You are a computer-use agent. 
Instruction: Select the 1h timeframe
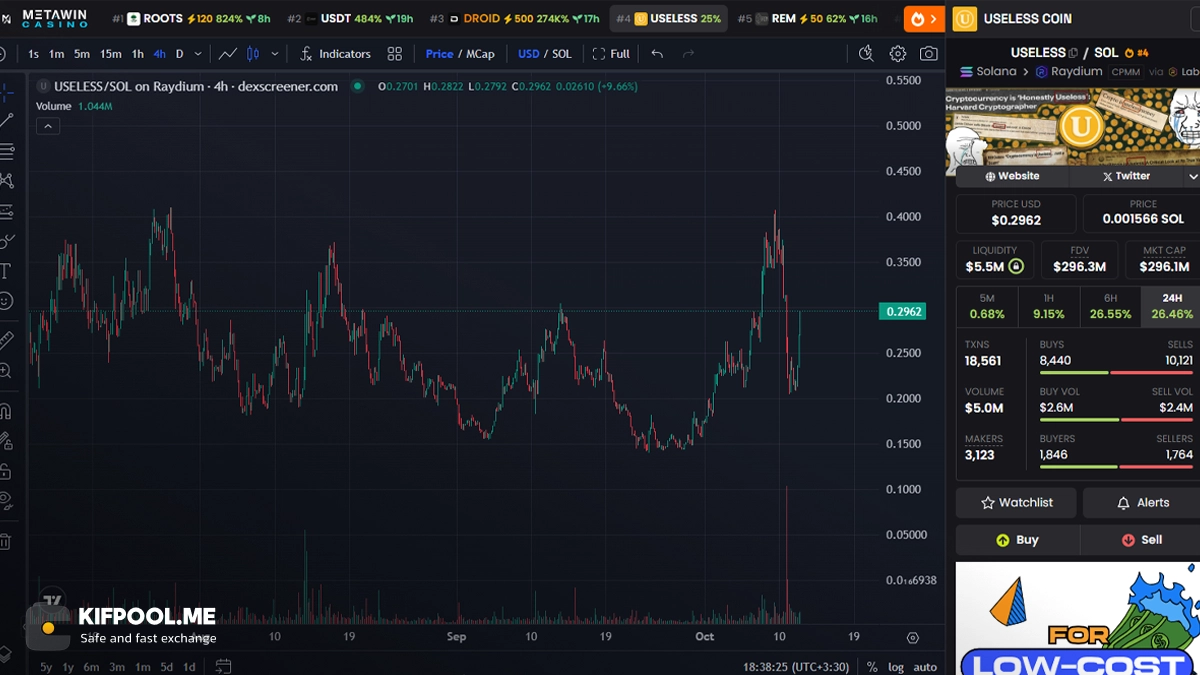(137, 54)
